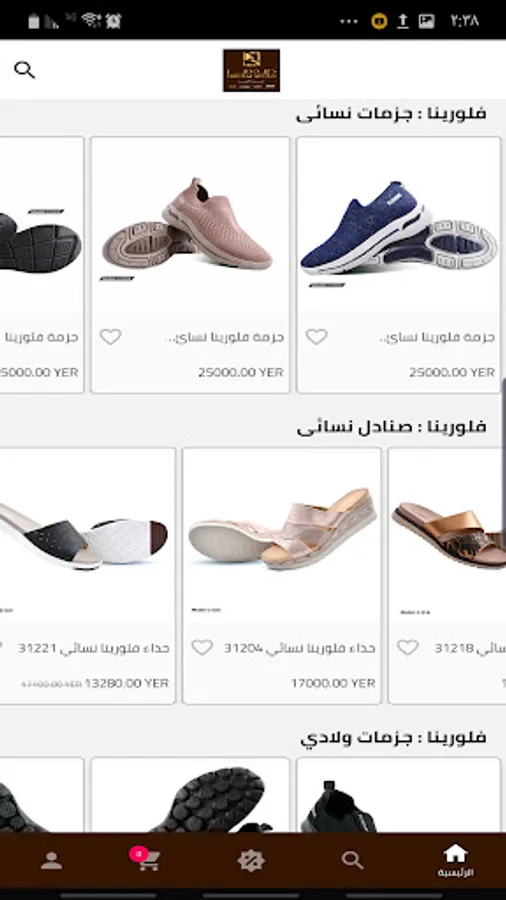Open product title حذاء فلورينا نسائي 31221
506x900 pixels.
(94, 648)
